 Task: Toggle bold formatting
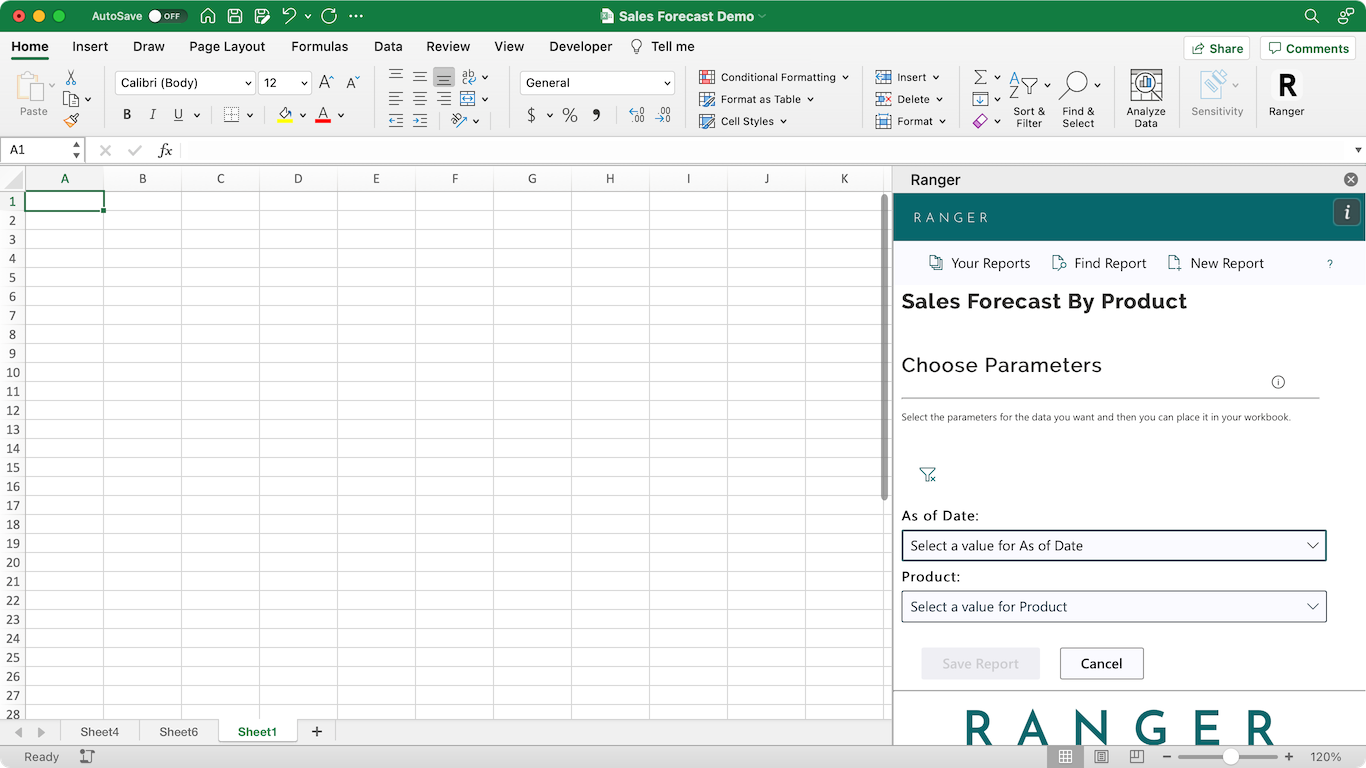pos(127,115)
